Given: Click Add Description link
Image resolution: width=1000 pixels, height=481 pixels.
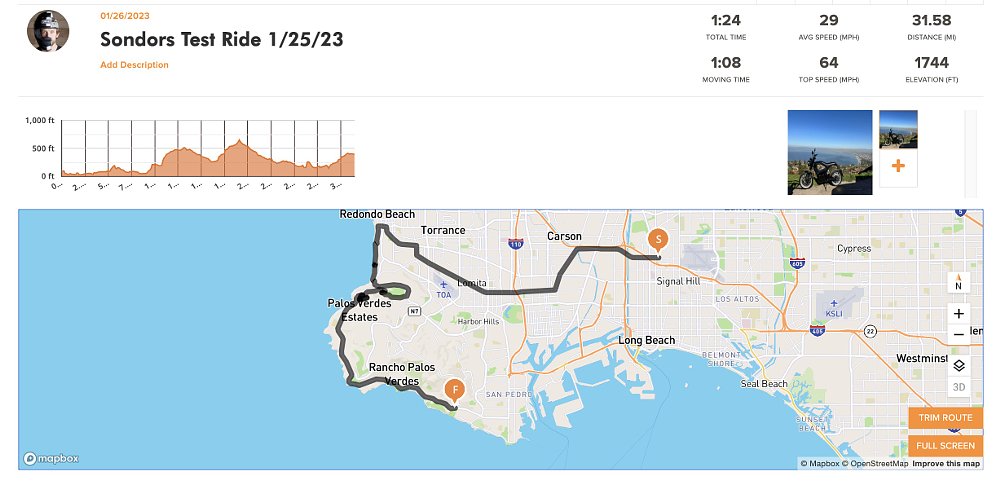Looking at the screenshot, I should point(134,65).
